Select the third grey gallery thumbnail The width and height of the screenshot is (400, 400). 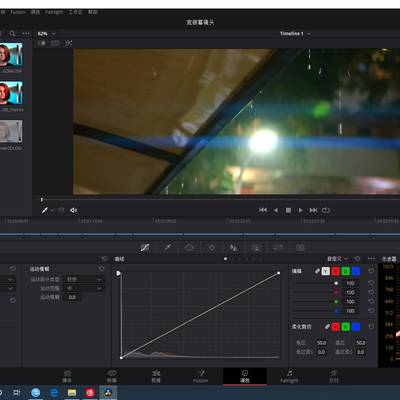11,131
